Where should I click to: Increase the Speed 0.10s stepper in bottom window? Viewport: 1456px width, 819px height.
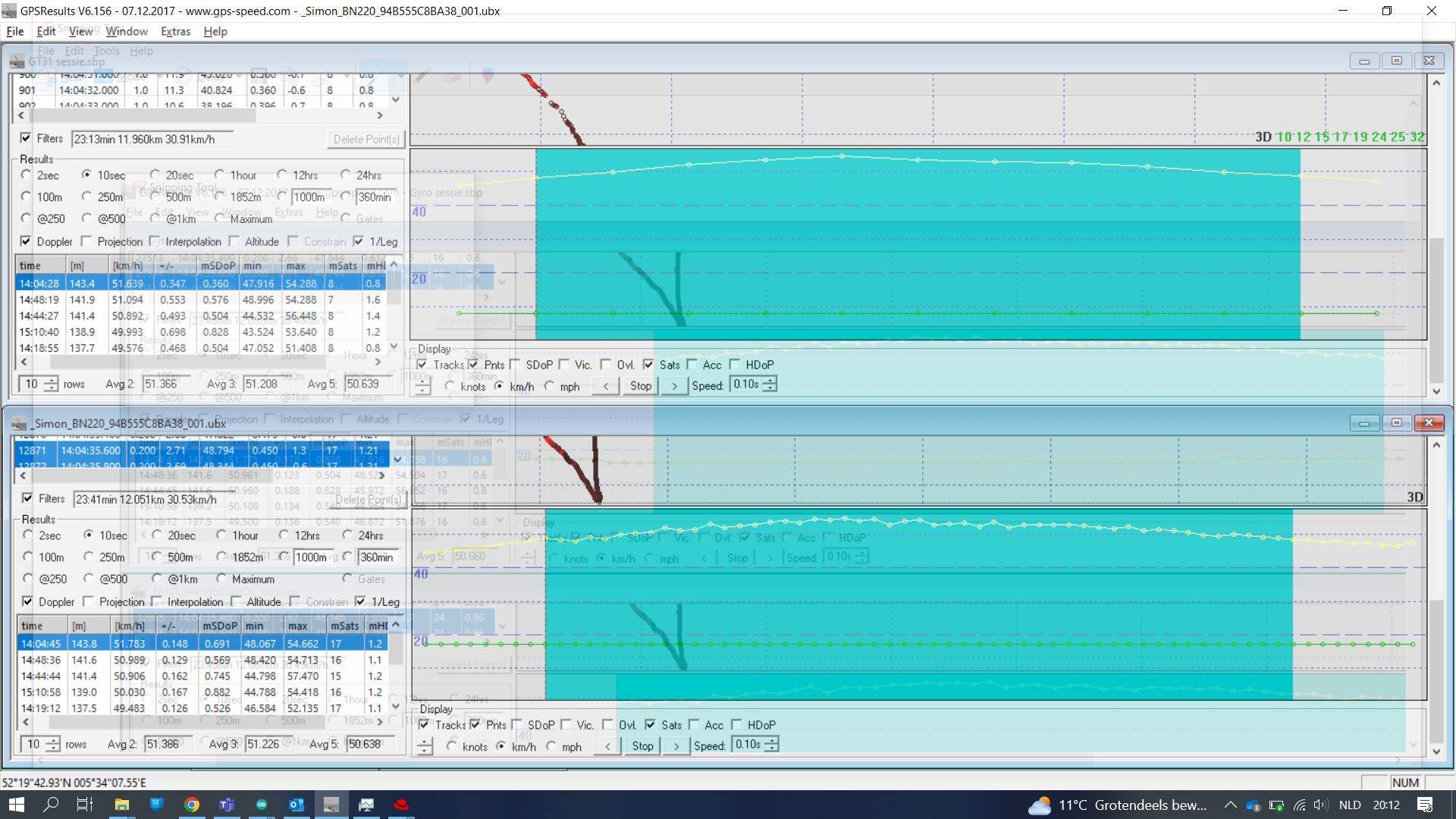pyautogui.click(x=771, y=740)
